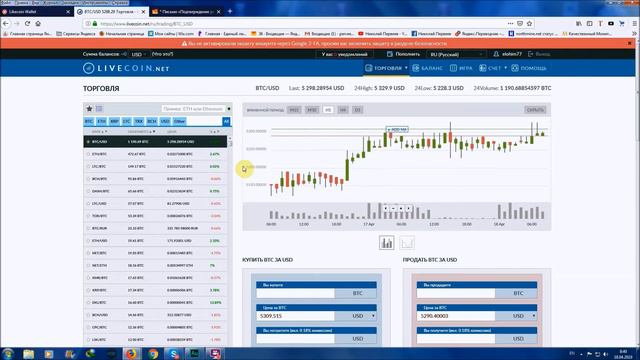Dismiss the orange 2FA warning banner
The image size is (640, 360).
click(x=630, y=43)
